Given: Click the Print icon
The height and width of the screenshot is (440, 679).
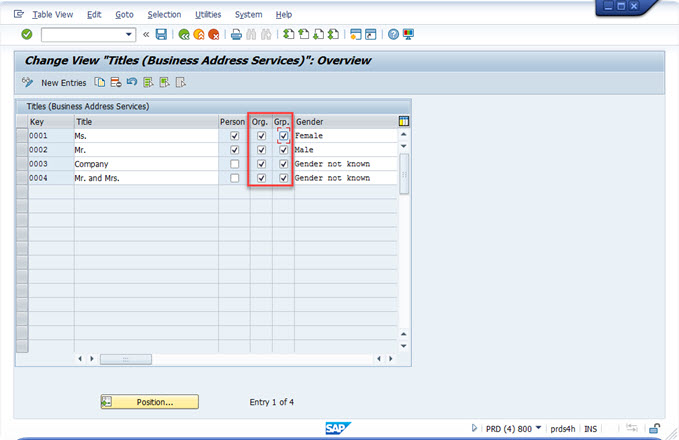Looking at the screenshot, I should [236, 34].
